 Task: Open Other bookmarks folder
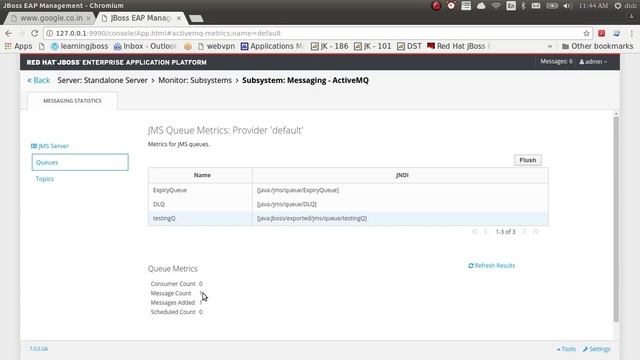pyautogui.click(x=598, y=46)
